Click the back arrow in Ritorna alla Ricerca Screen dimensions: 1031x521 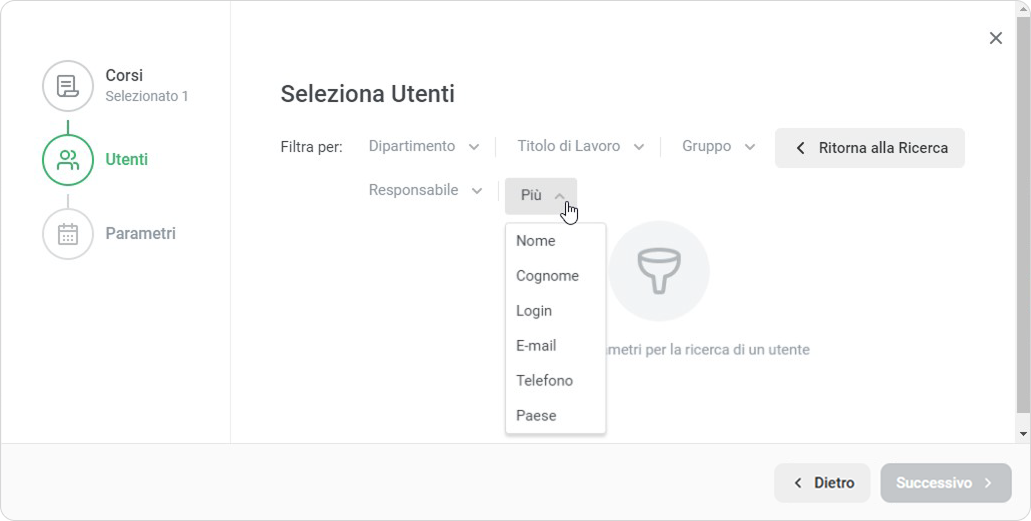801,148
